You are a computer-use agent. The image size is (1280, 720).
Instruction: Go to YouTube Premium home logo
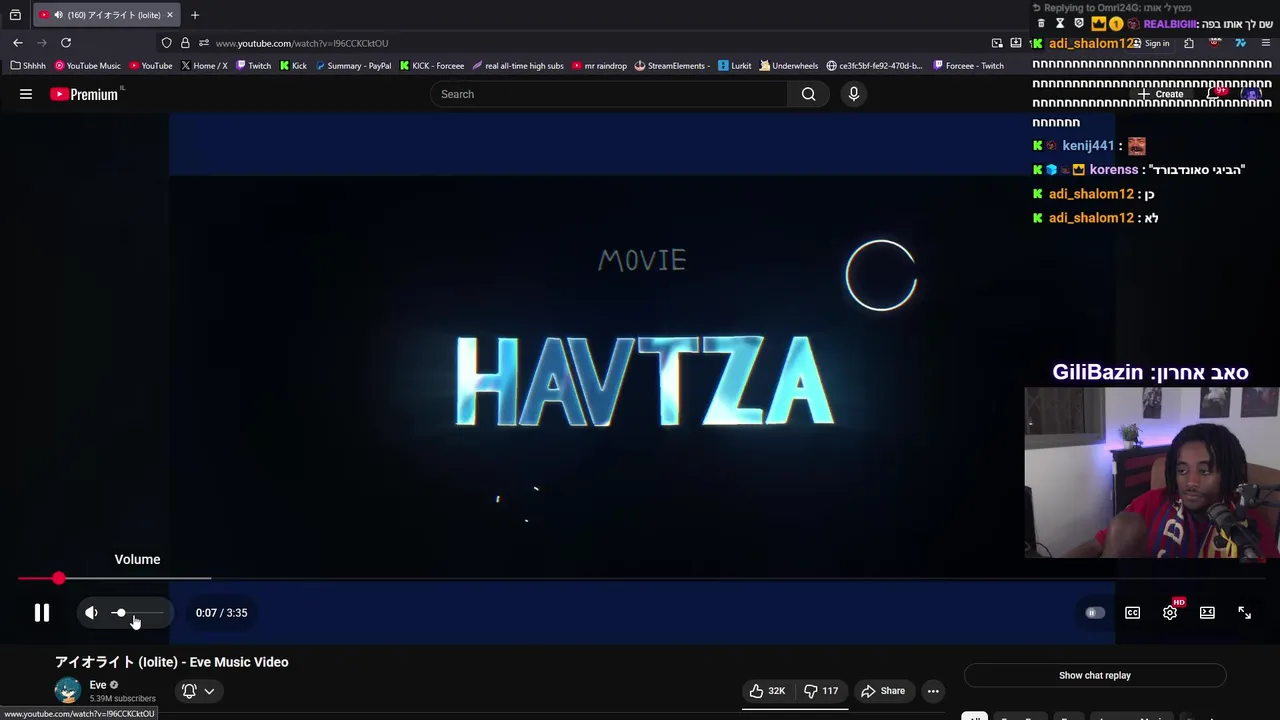point(86,94)
